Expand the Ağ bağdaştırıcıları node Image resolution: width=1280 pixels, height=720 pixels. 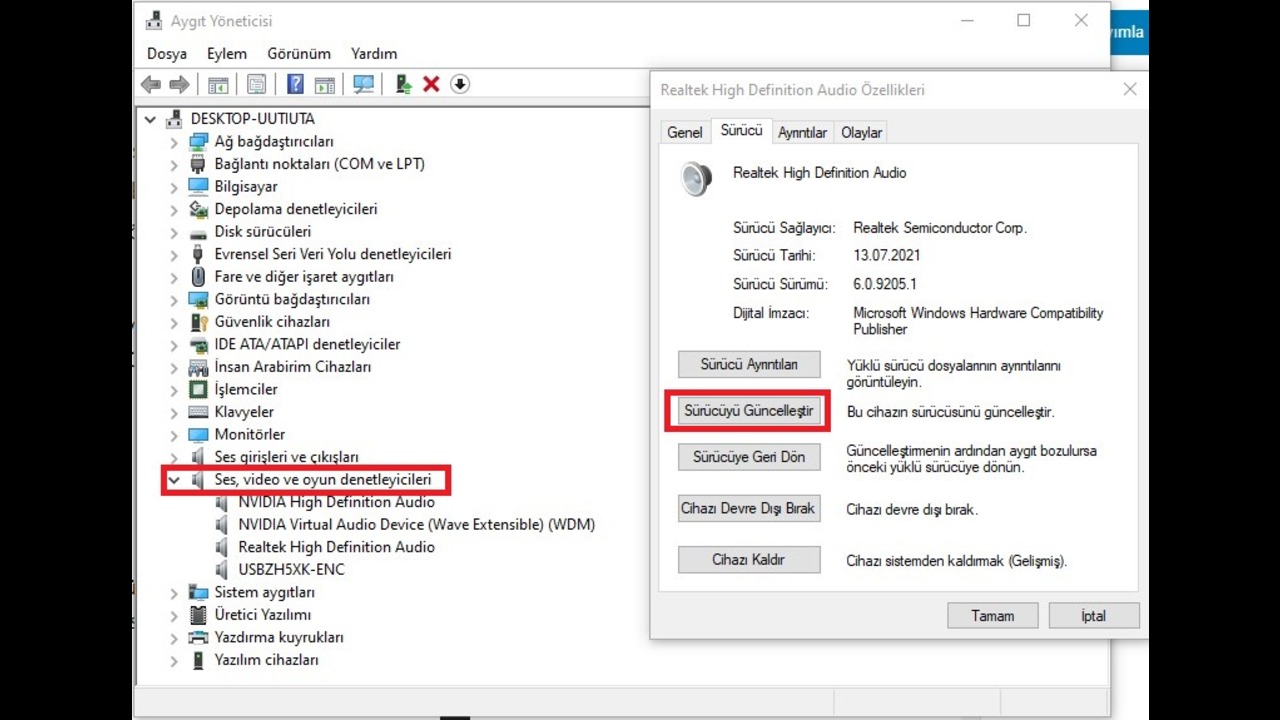174,142
